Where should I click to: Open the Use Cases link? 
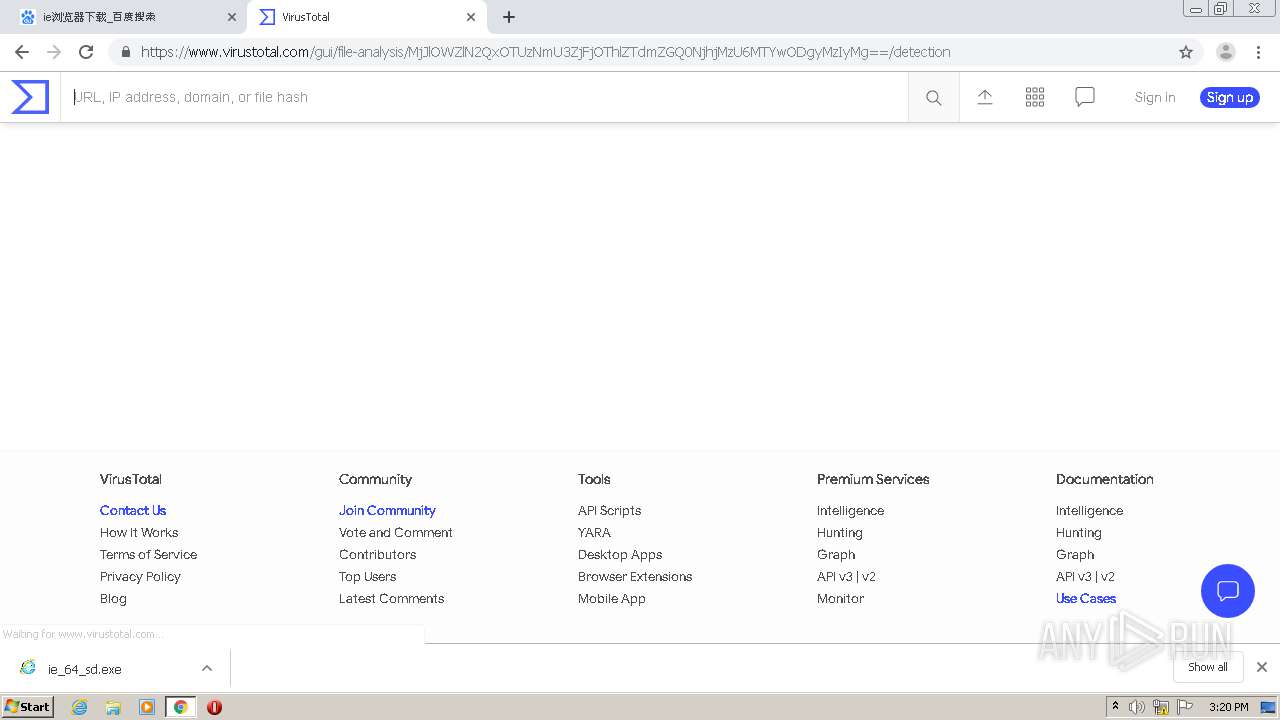(x=1086, y=598)
